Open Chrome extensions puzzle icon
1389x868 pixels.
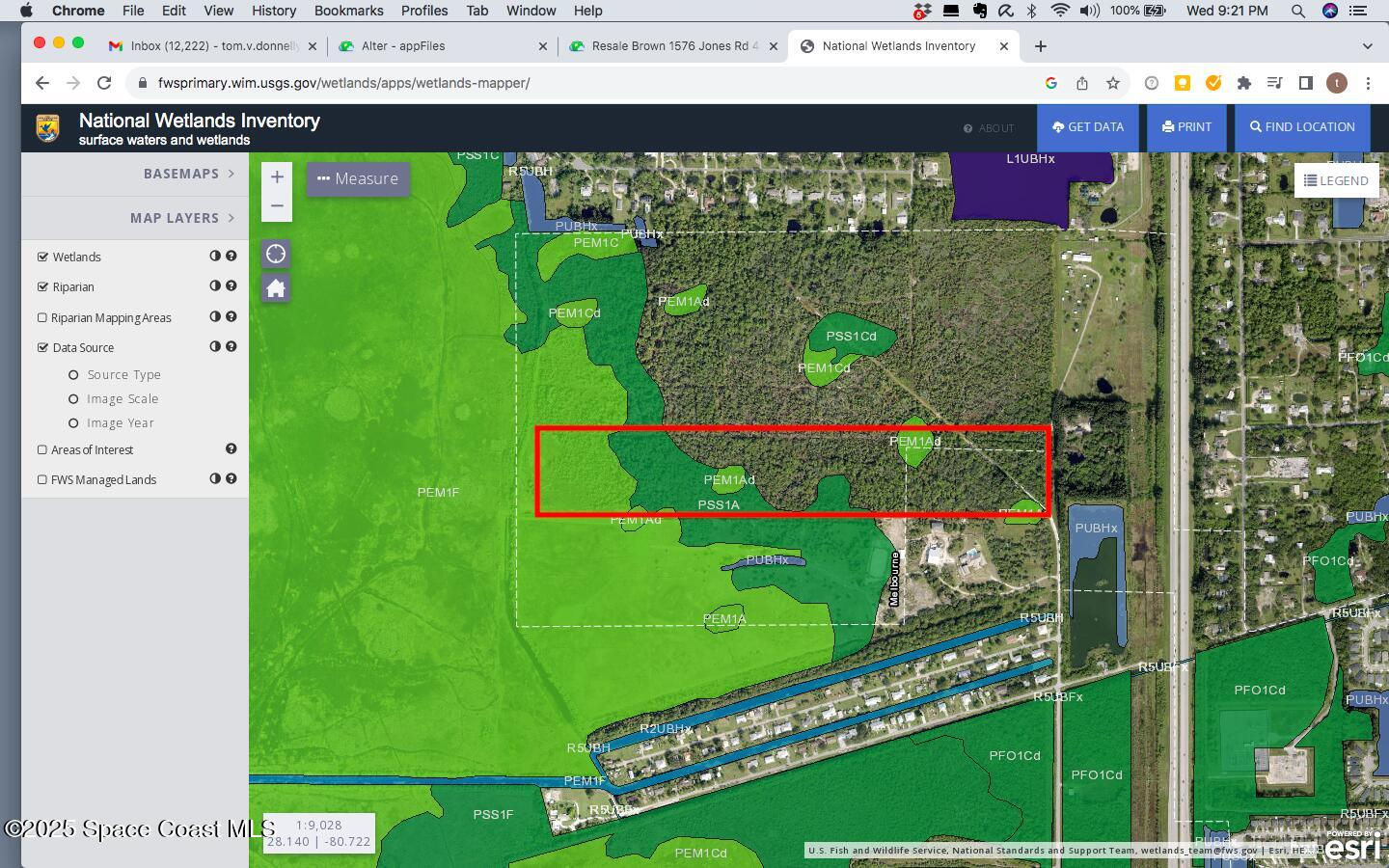pos(1244,83)
